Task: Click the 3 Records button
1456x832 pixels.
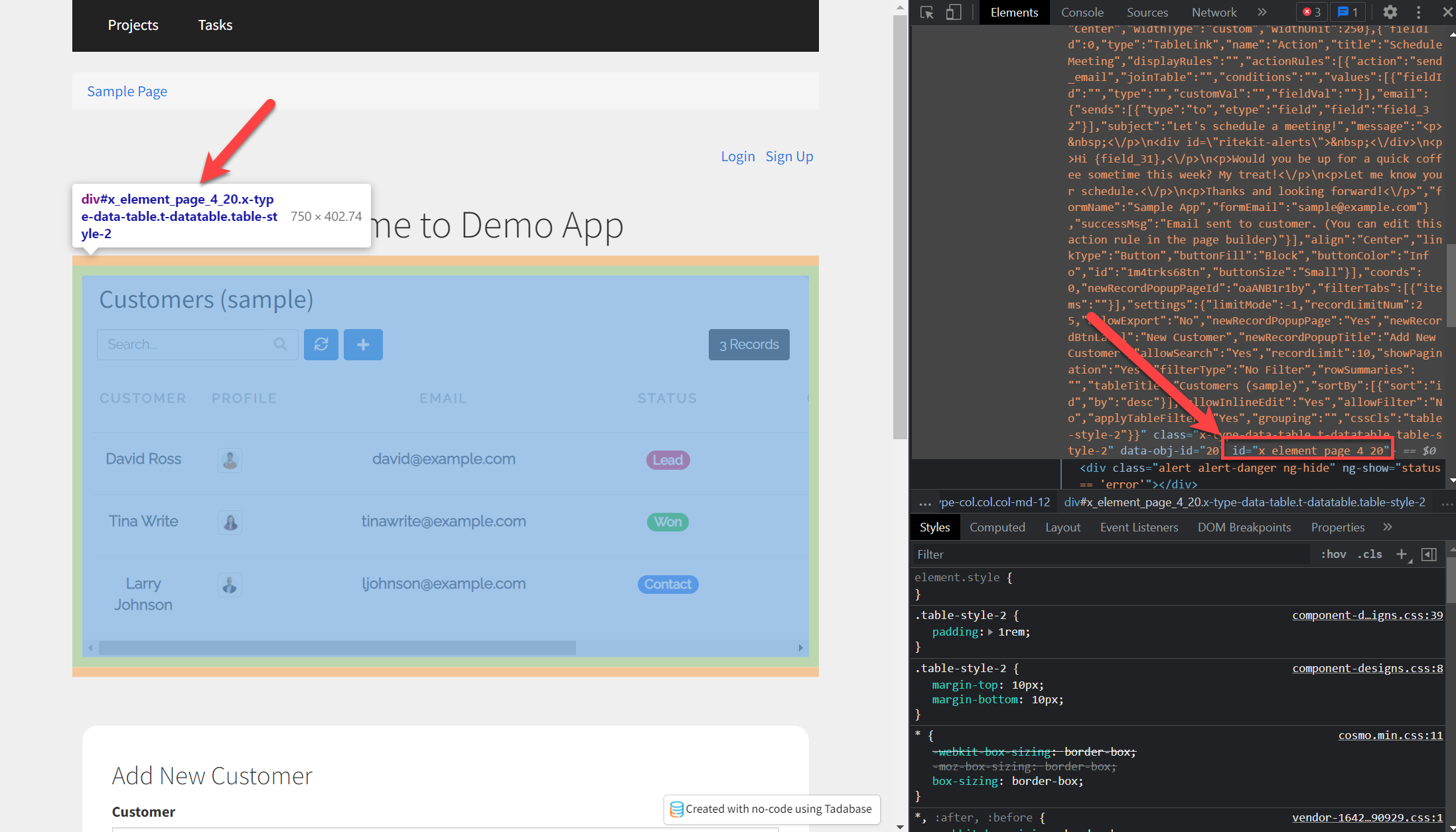Action: pyautogui.click(x=749, y=344)
